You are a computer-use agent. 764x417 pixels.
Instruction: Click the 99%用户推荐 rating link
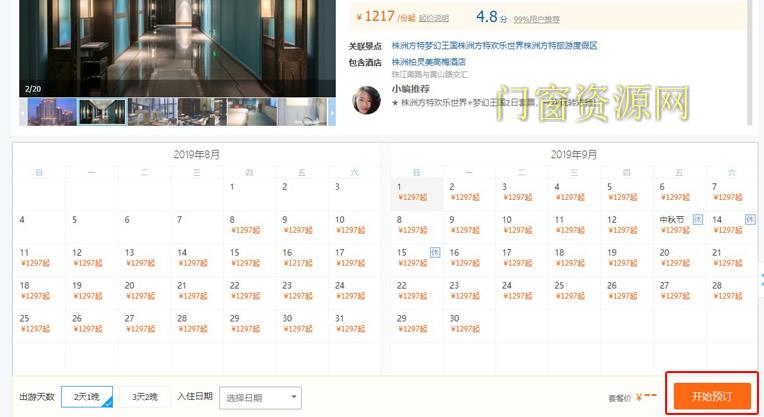(536, 19)
